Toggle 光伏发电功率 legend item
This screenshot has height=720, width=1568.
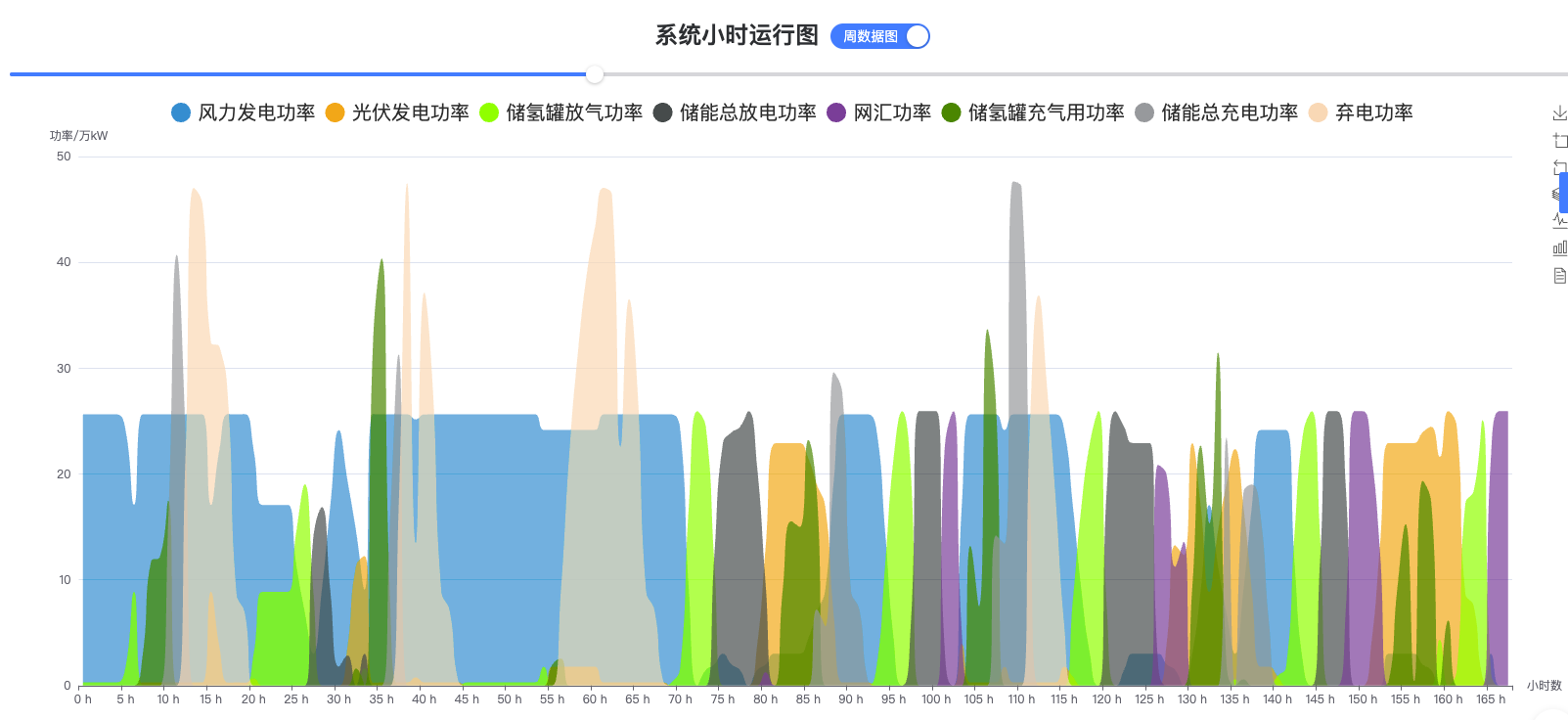point(397,112)
